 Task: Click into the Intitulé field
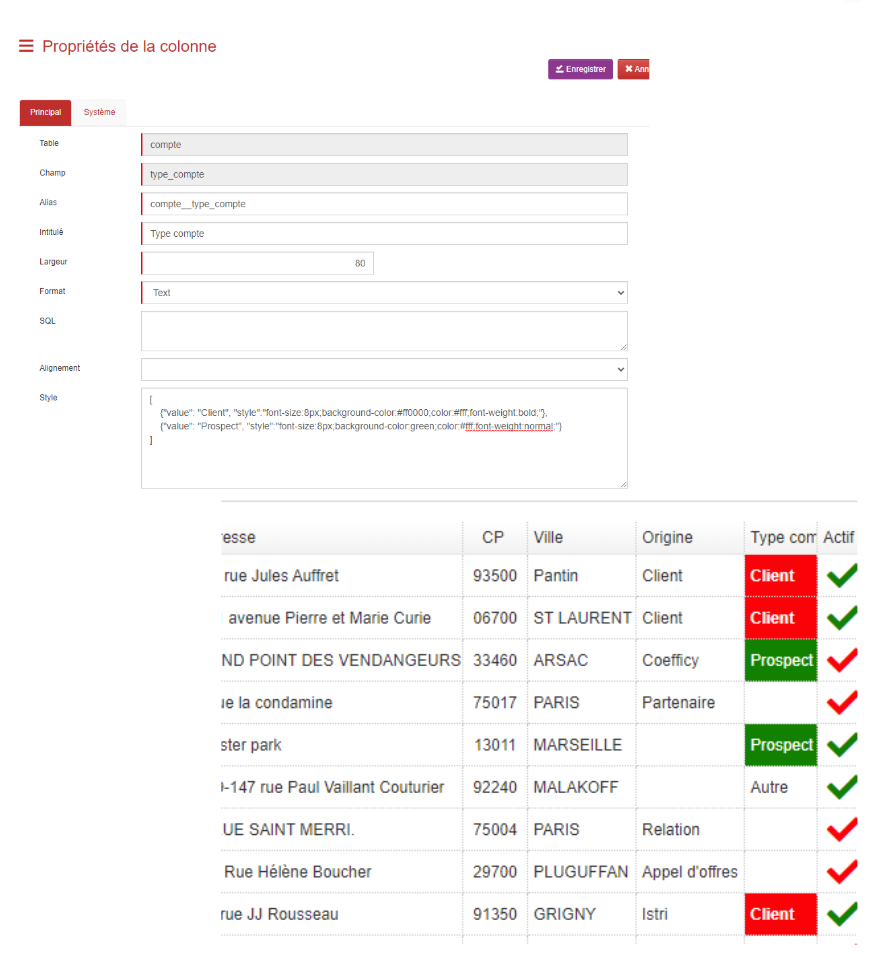[384, 234]
